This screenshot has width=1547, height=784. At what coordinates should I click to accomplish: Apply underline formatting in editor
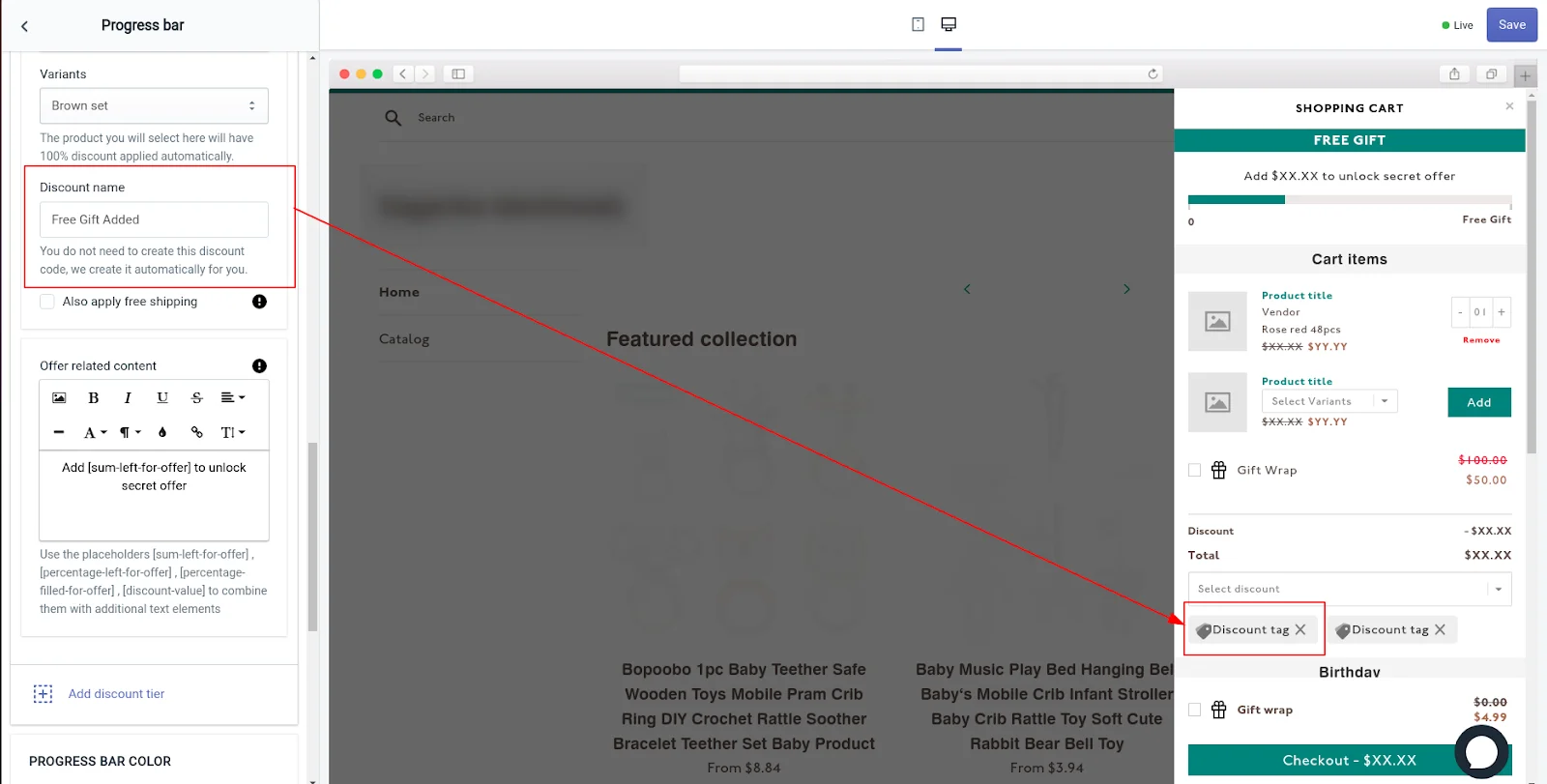162,397
